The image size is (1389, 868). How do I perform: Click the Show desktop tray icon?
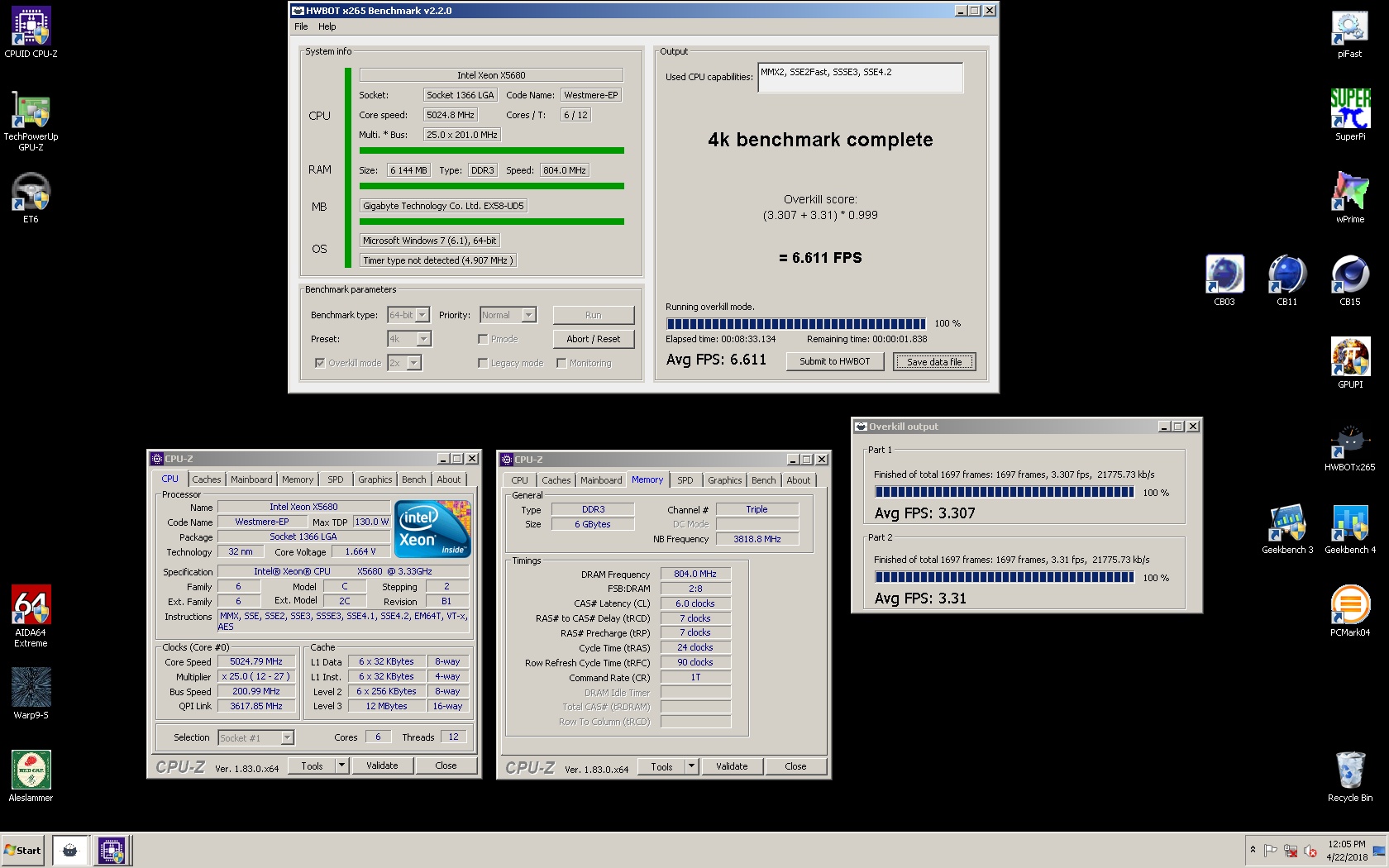pyautogui.click(x=1379, y=851)
